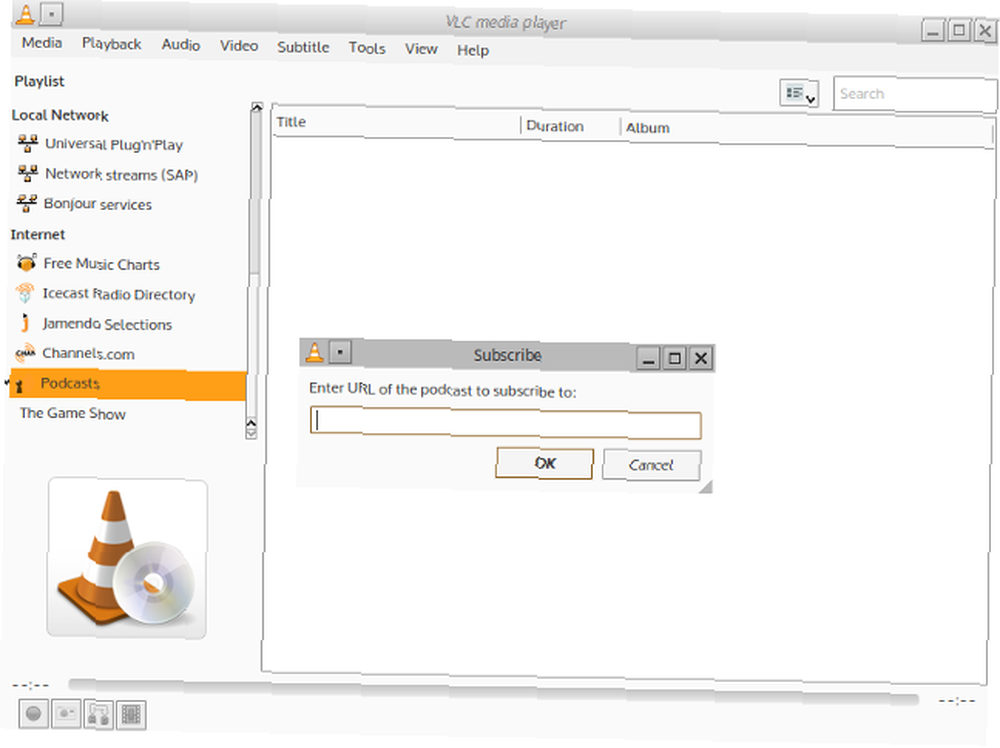Open the Video menu

239,46
